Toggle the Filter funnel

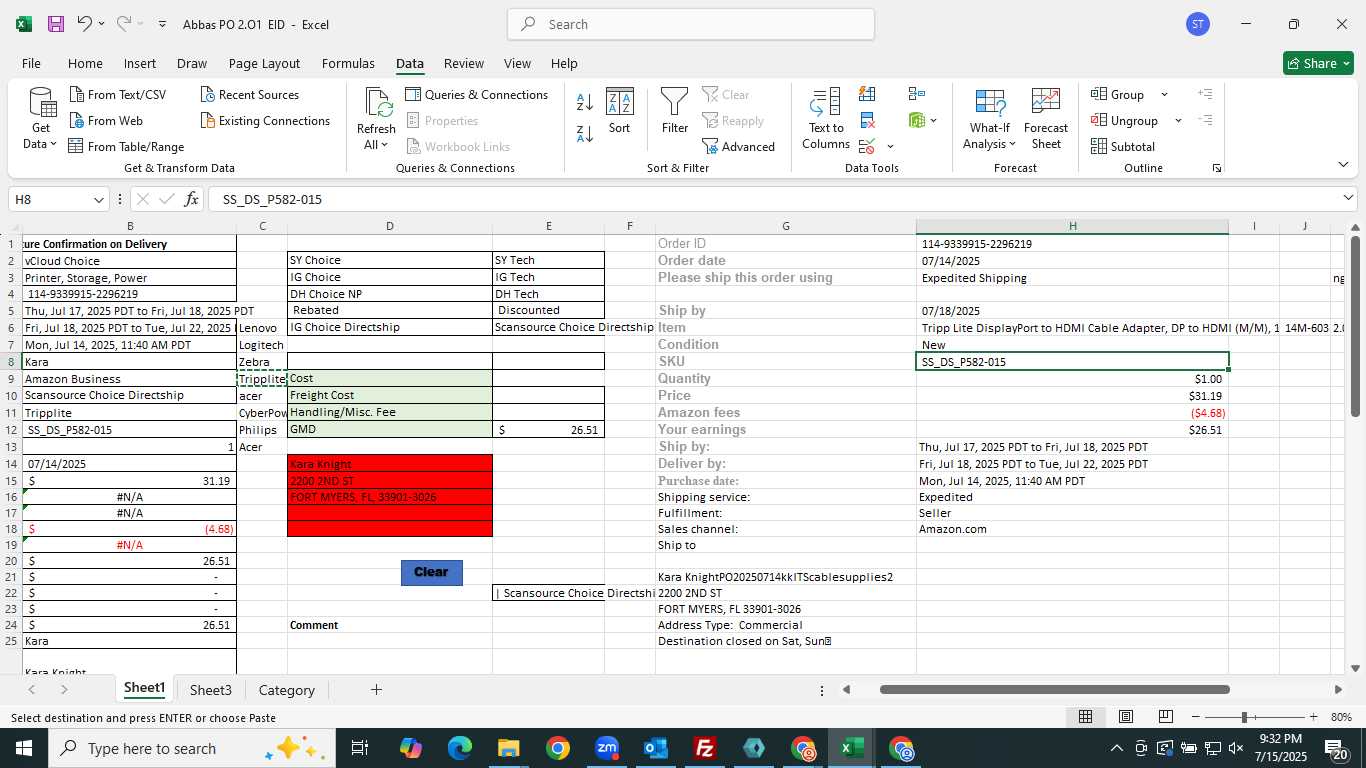pos(675,111)
